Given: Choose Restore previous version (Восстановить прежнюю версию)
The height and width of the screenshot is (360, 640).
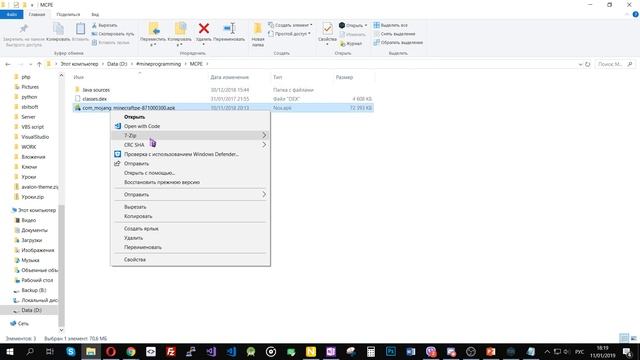Looking at the screenshot, I should coord(162,182).
